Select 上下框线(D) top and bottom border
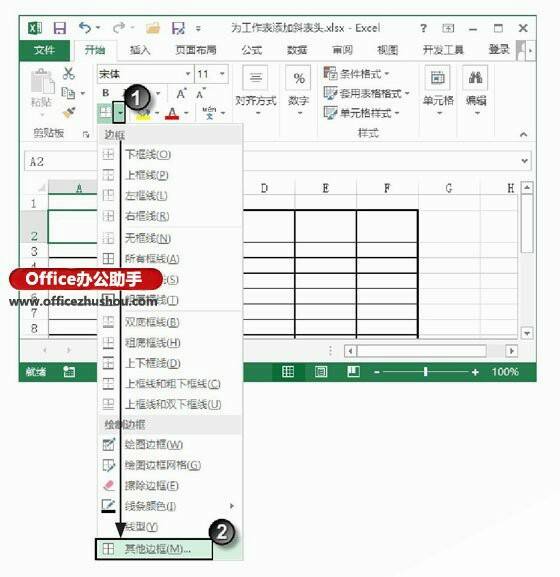 coord(169,364)
